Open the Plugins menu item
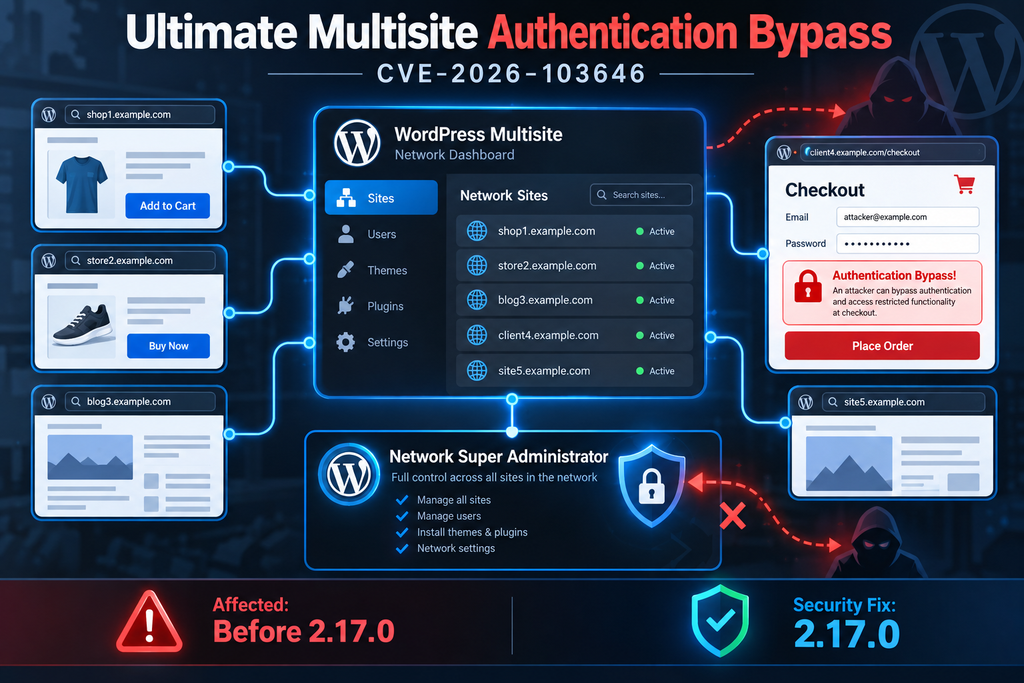This screenshot has height=683, width=1024. click(381, 306)
